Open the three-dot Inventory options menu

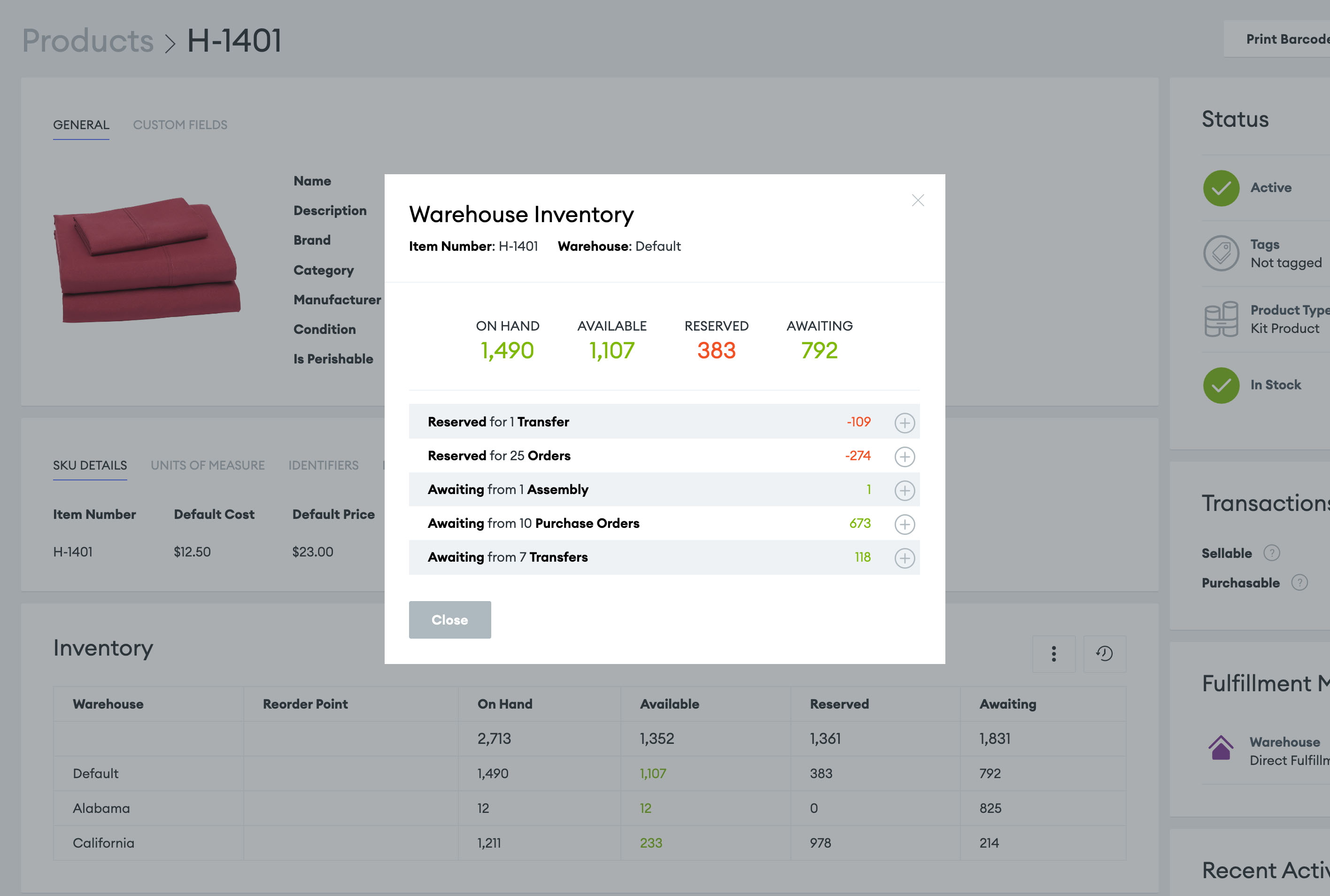point(1053,653)
